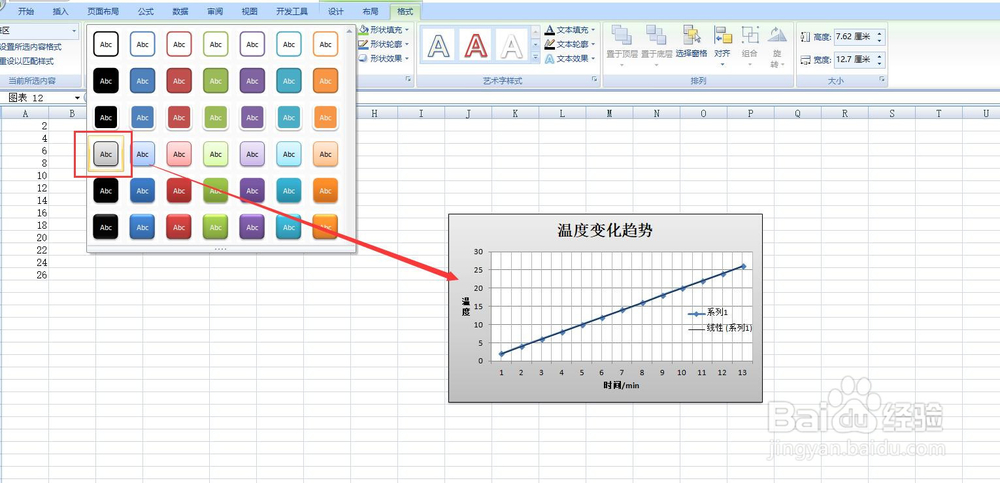Switch to the 布局 chart tools tab
The height and width of the screenshot is (483, 1000).
(370, 11)
